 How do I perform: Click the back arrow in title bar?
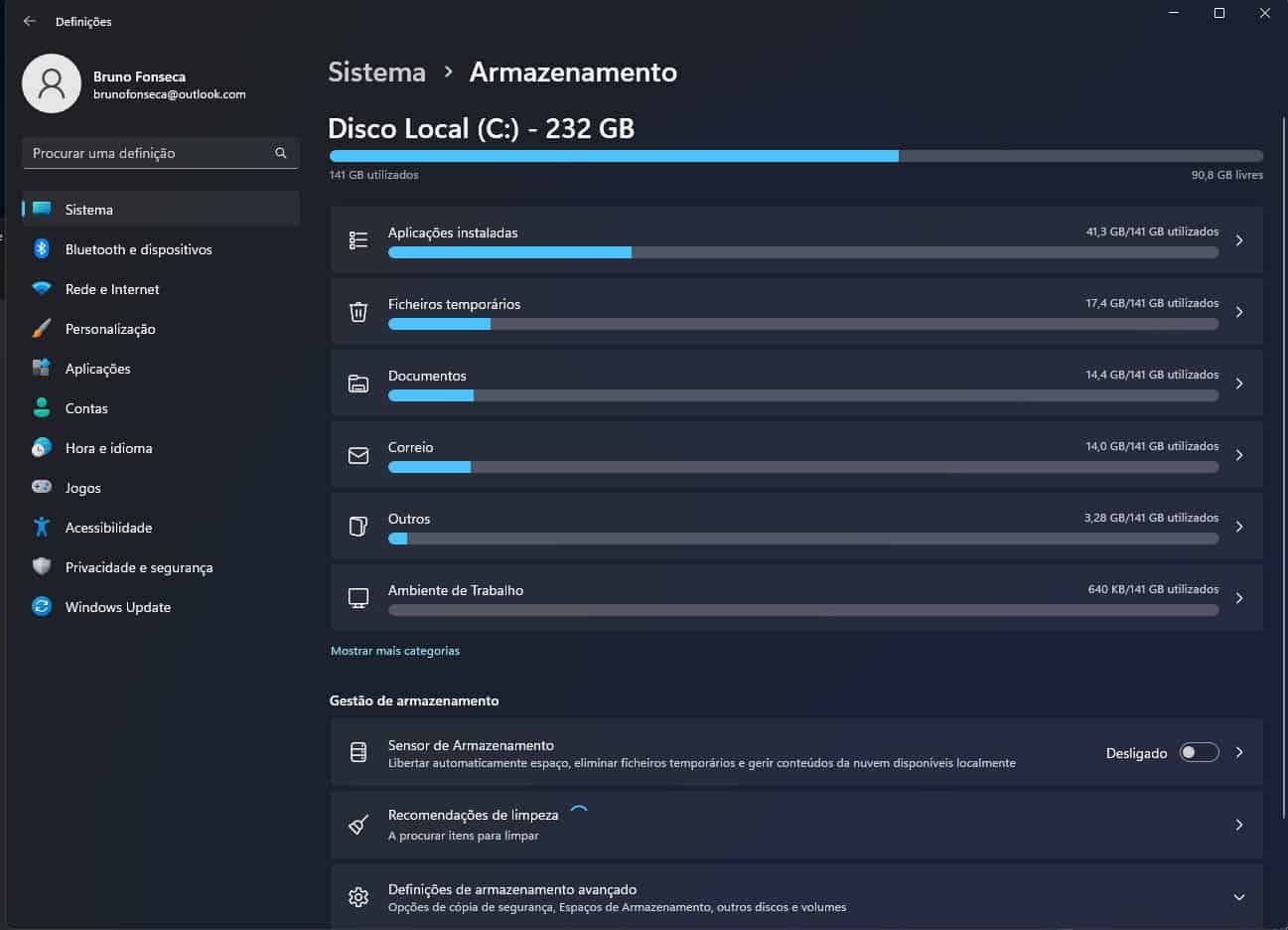pos(30,21)
